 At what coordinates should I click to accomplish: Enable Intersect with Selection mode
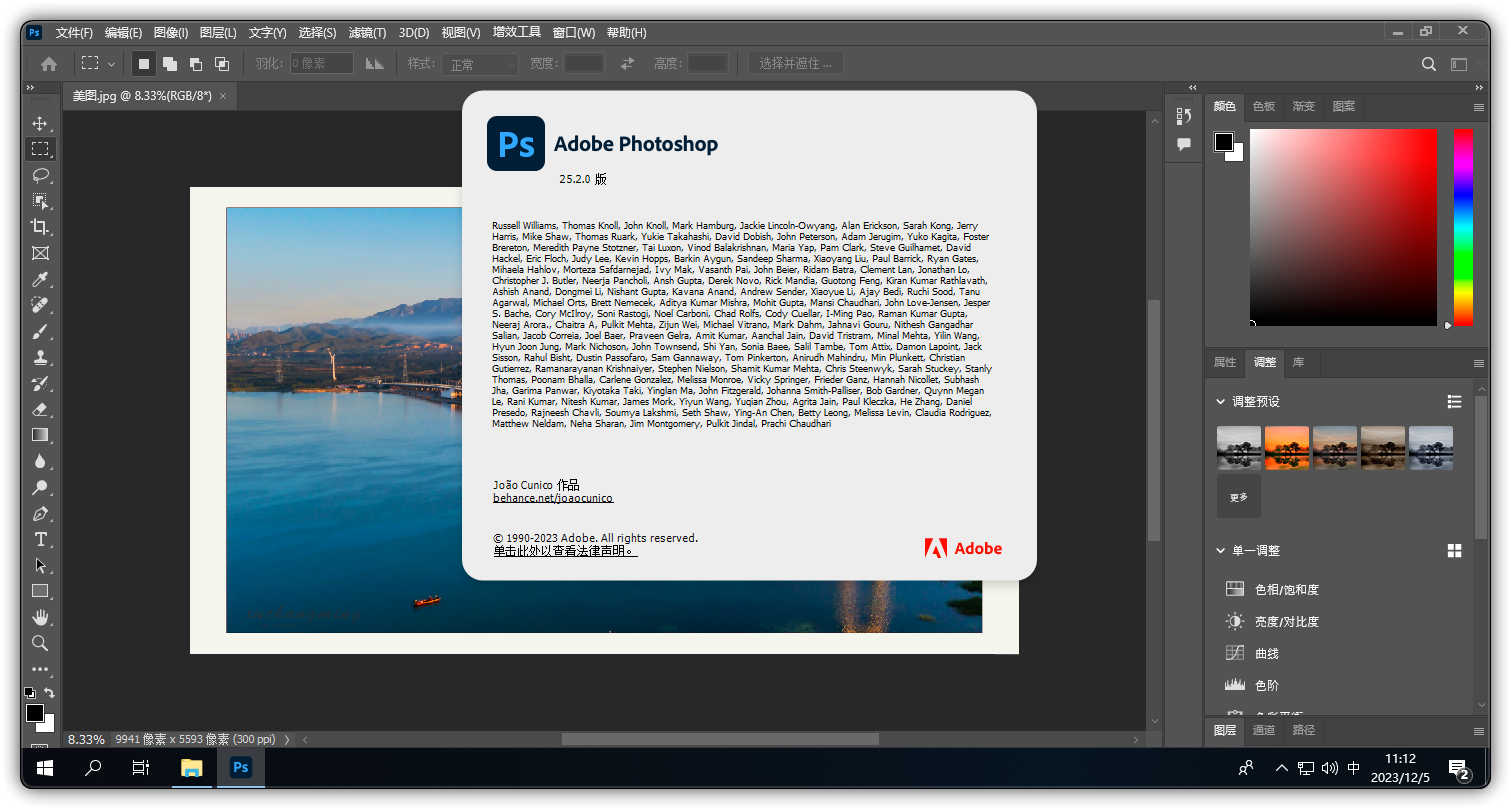222,64
